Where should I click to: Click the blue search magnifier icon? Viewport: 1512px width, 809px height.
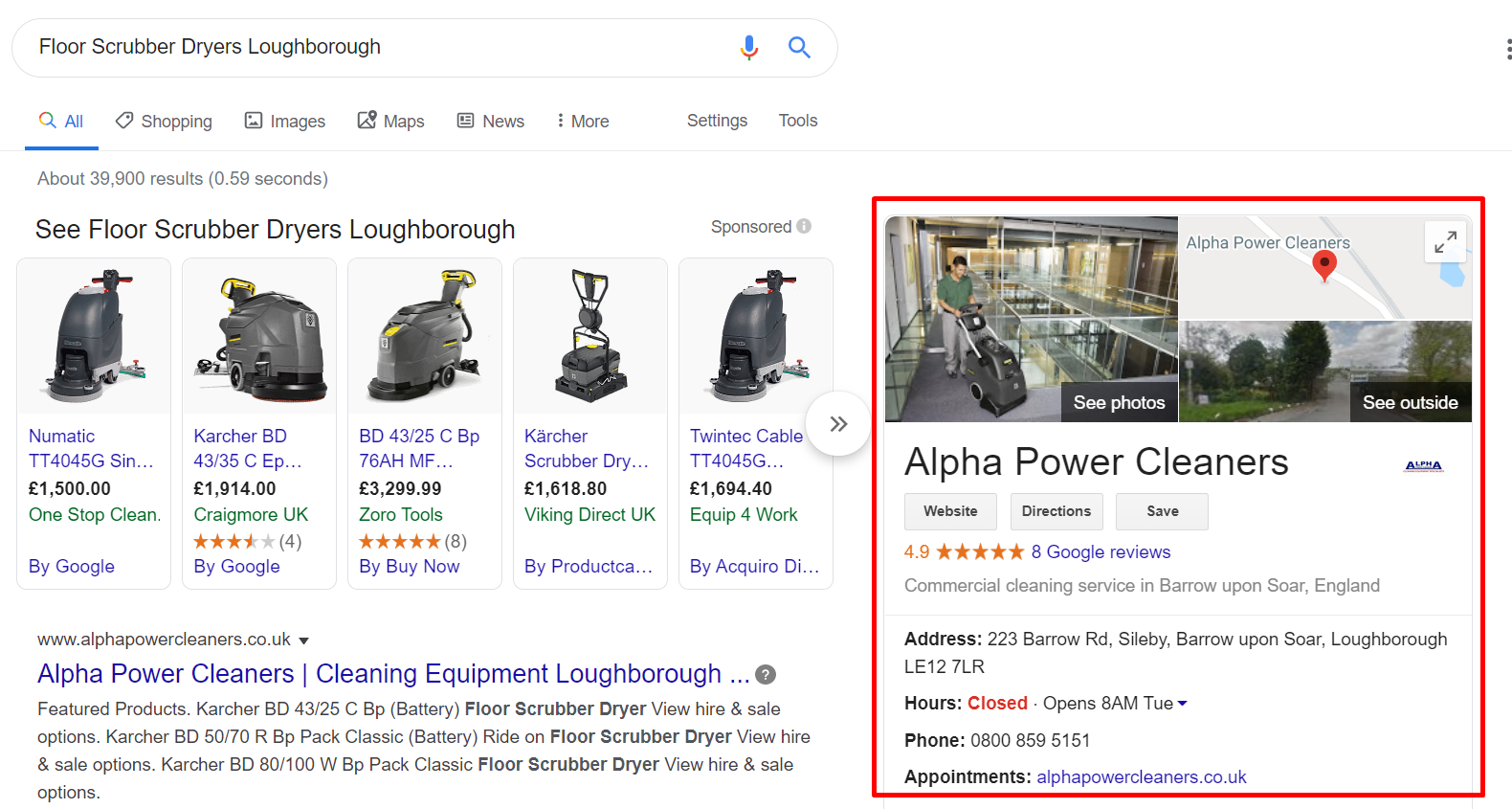click(799, 47)
